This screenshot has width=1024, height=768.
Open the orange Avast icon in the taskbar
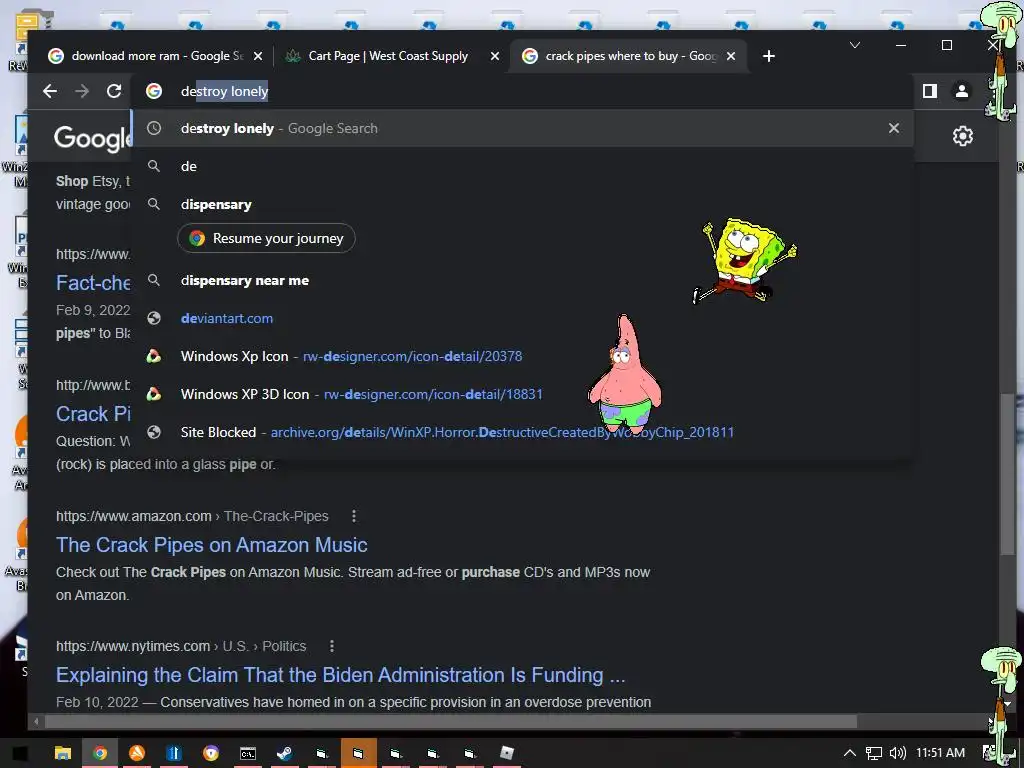pos(136,753)
